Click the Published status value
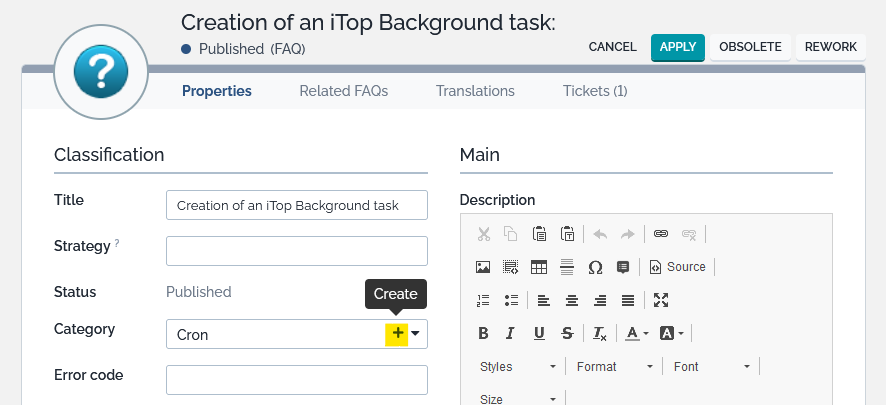This screenshot has height=405, width=886. click(198, 292)
